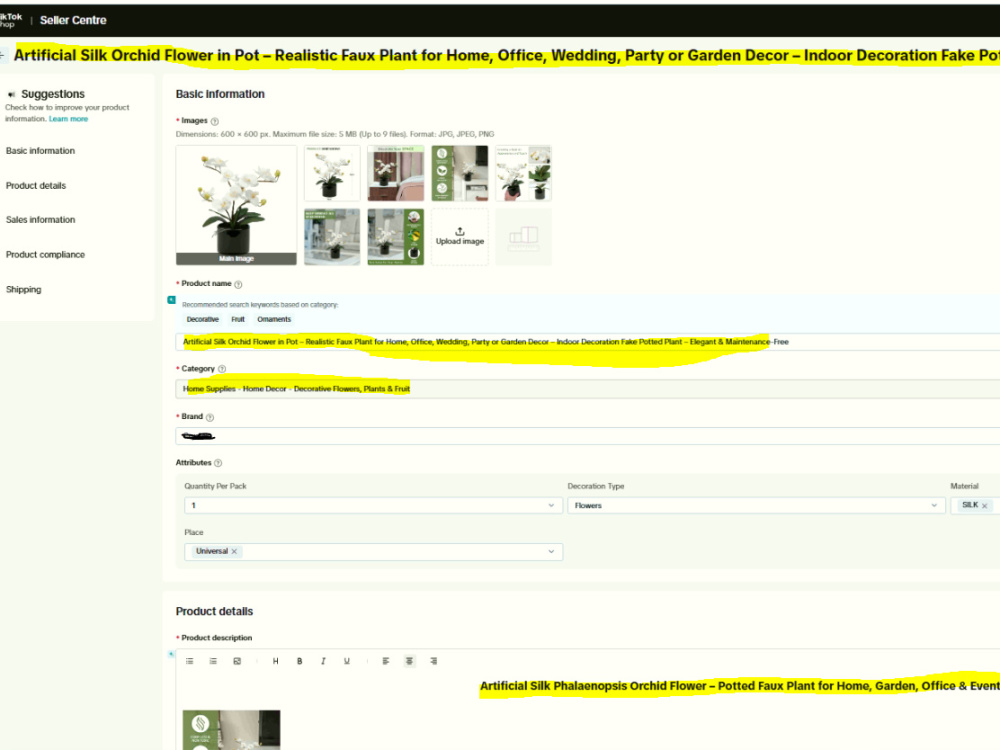Open the Decoration Type dropdown
This screenshot has height=750, width=1000.
coord(756,506)
